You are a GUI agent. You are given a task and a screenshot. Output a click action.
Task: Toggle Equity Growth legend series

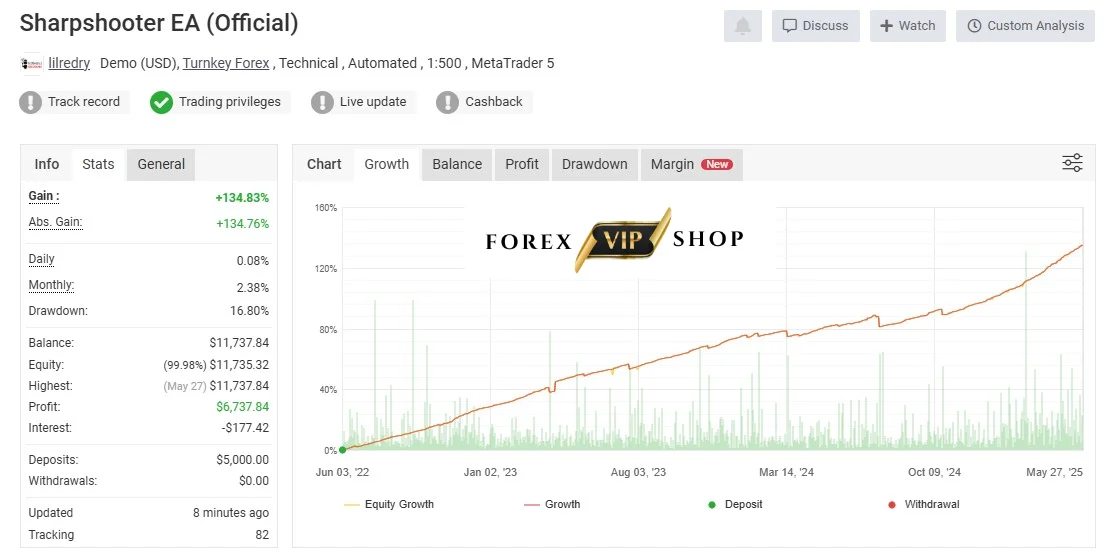[389, 505]
